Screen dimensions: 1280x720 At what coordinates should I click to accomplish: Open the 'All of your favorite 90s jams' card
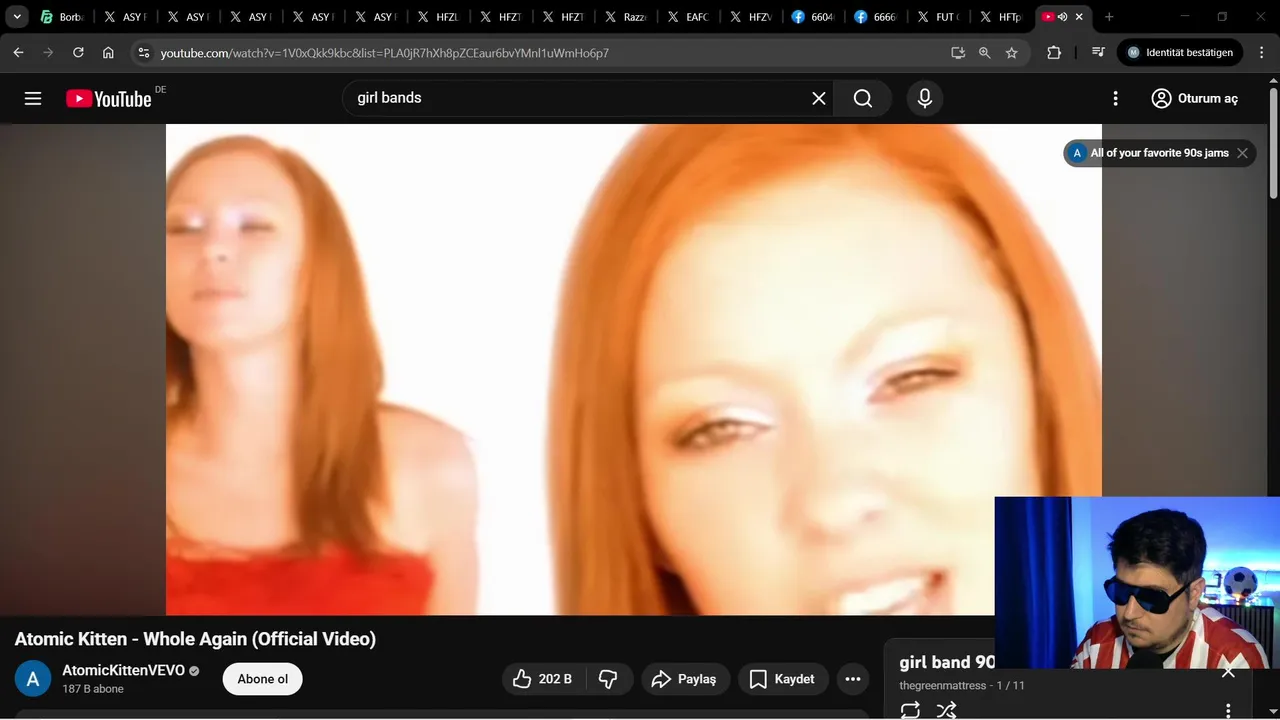click(x=1150, y=153)
